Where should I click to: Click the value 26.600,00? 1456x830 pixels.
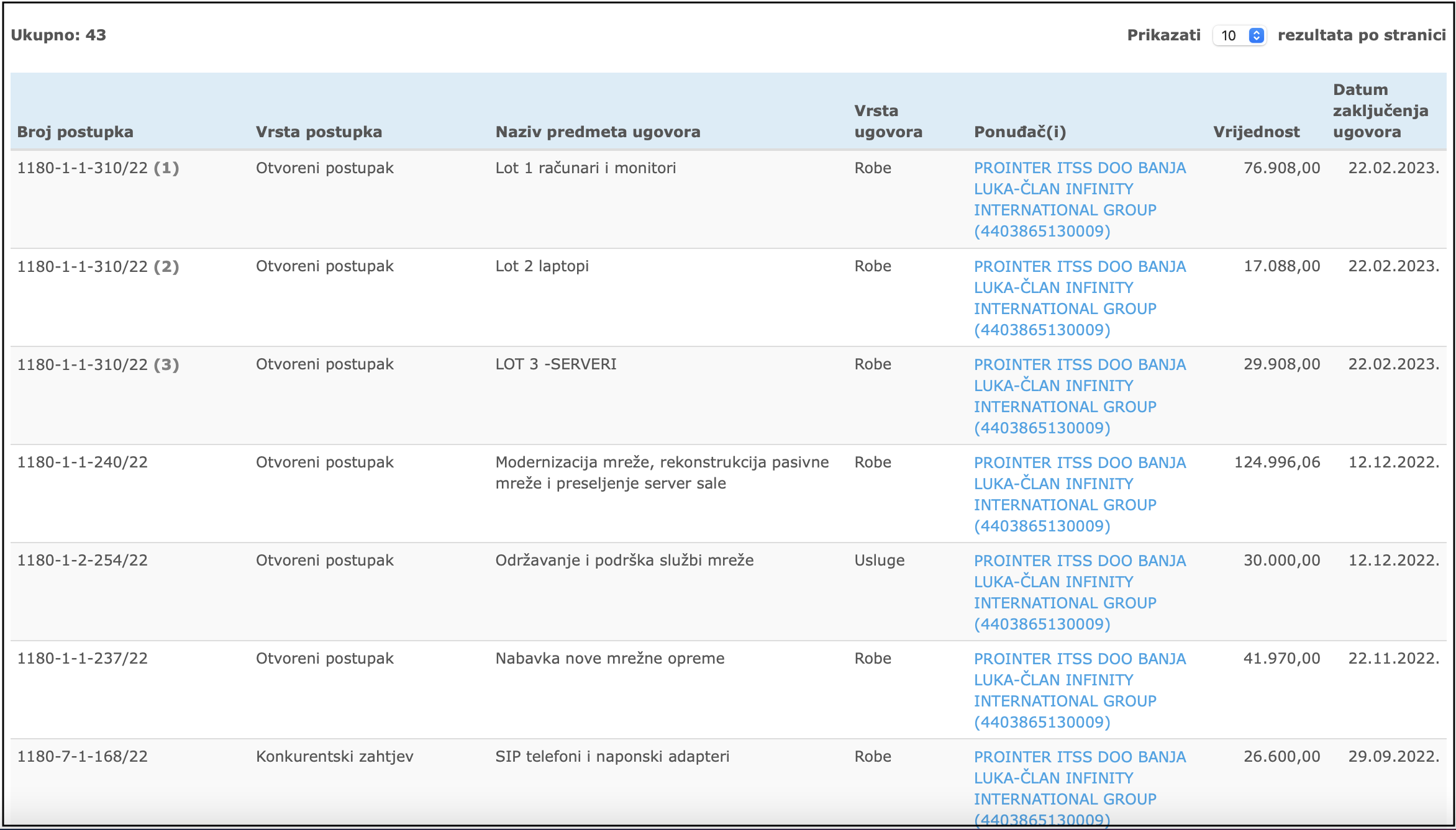click(1281, 757)
